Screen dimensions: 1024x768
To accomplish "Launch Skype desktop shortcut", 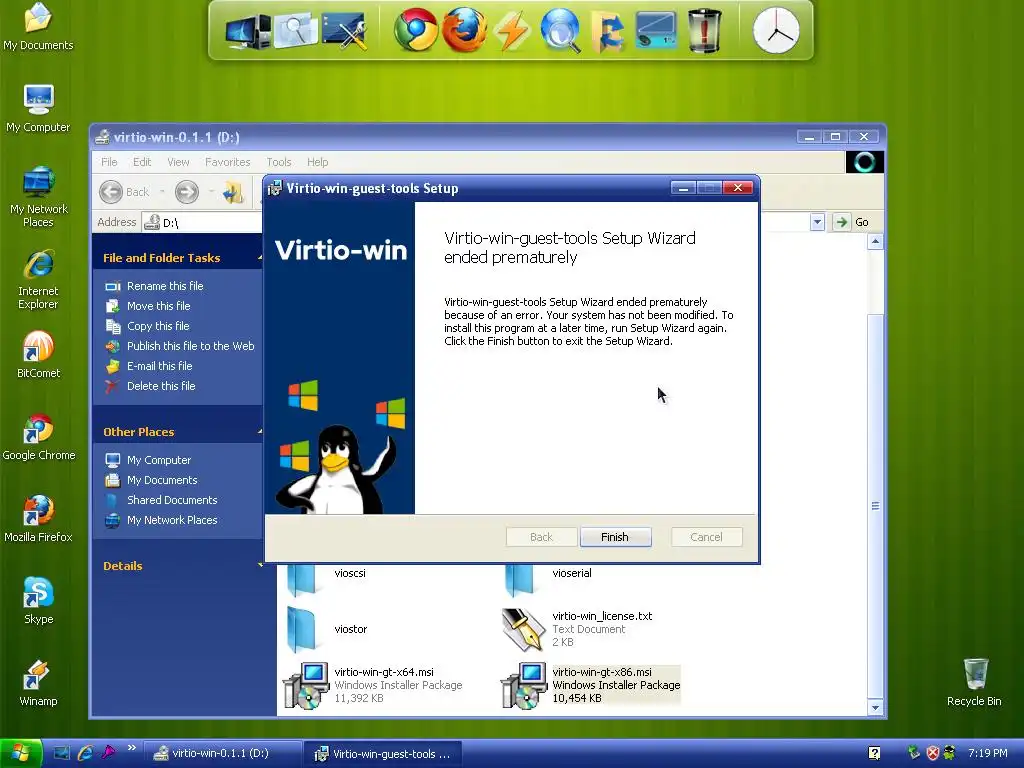I will click(39, 600).
